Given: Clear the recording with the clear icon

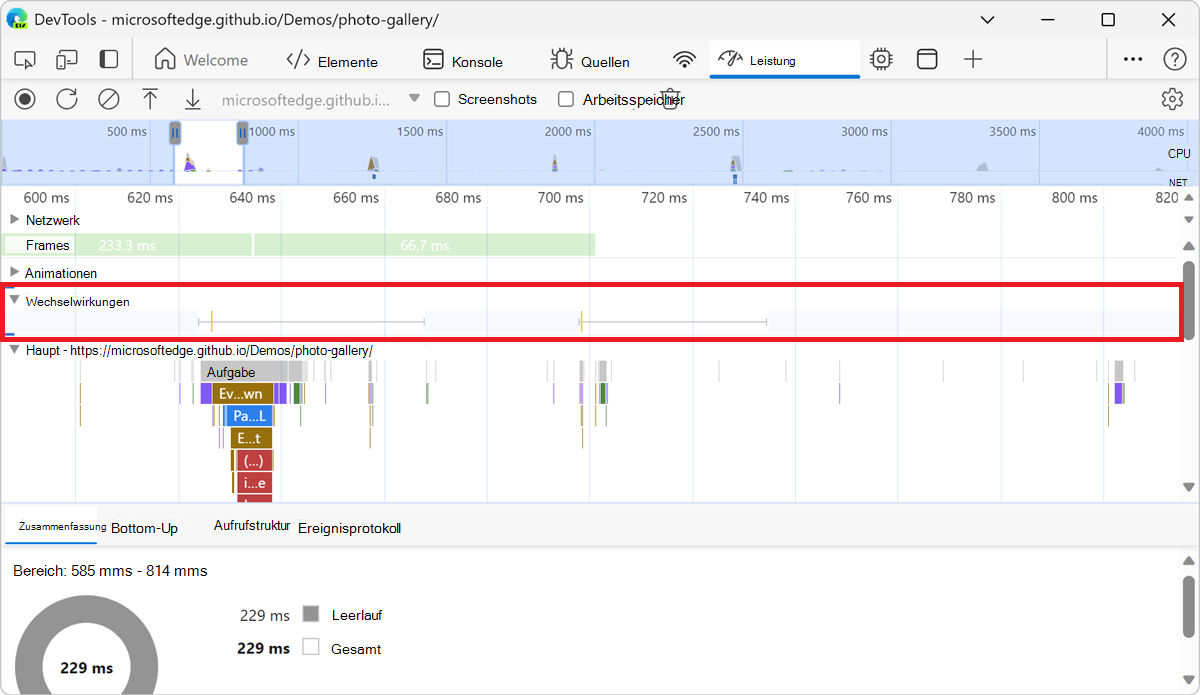Looking at the screenshot, I should pos(108,99).
